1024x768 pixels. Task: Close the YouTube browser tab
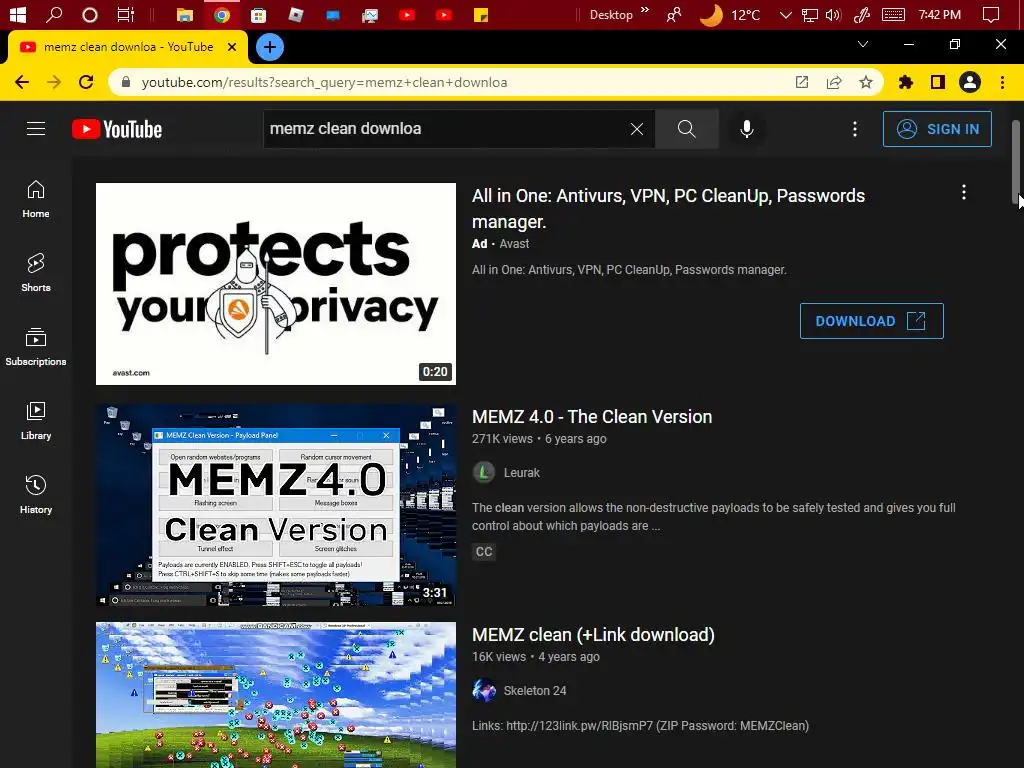232,47
